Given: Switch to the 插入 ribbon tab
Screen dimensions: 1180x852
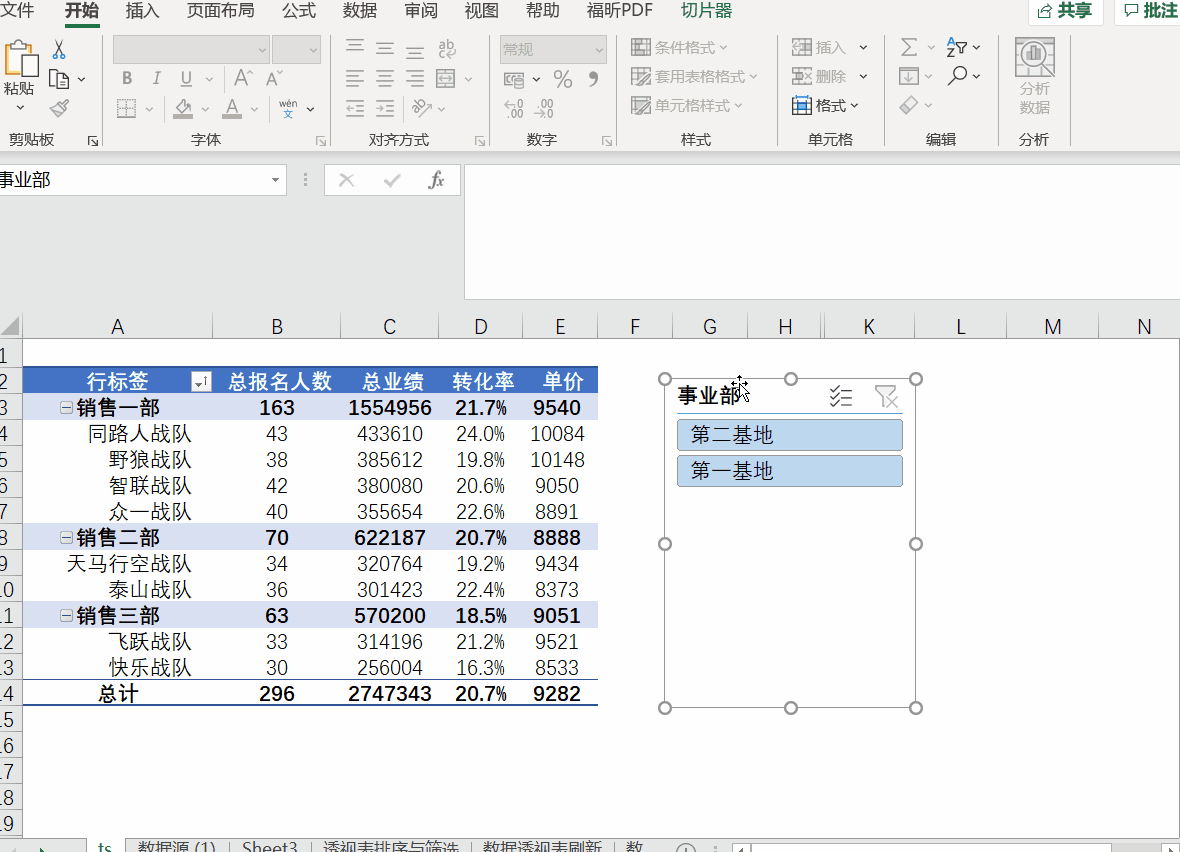Looking at the screenshot, I should tap(142, 11).
